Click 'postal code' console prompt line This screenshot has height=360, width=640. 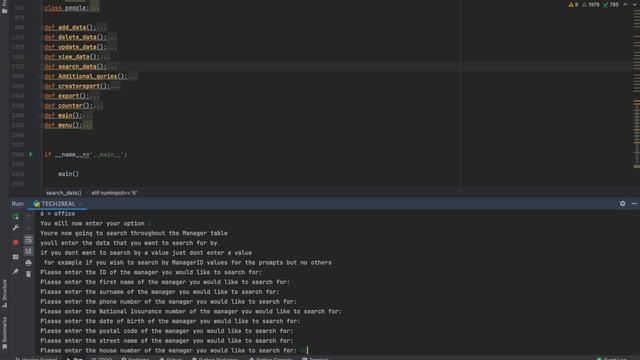167,331
